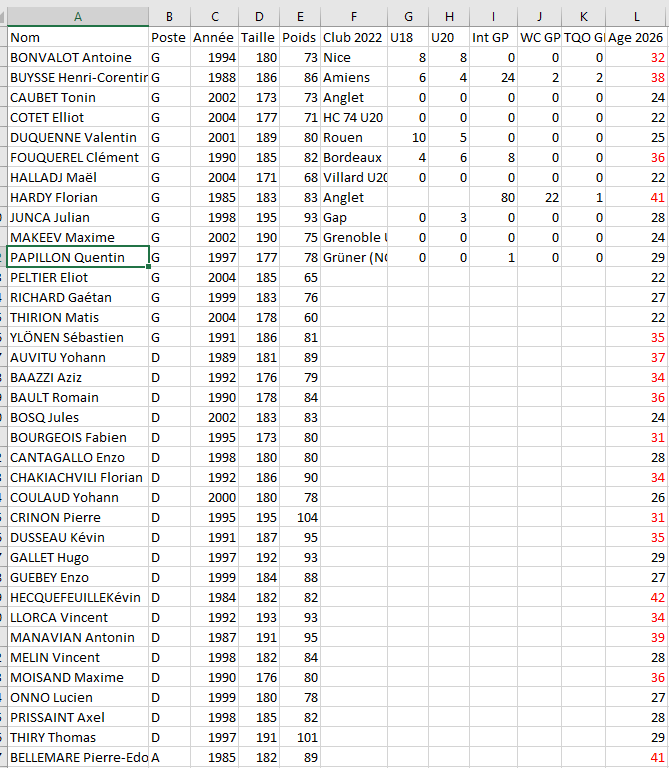Screen dimensions: 669x768
Task: Select column G header
Action: 408,17
